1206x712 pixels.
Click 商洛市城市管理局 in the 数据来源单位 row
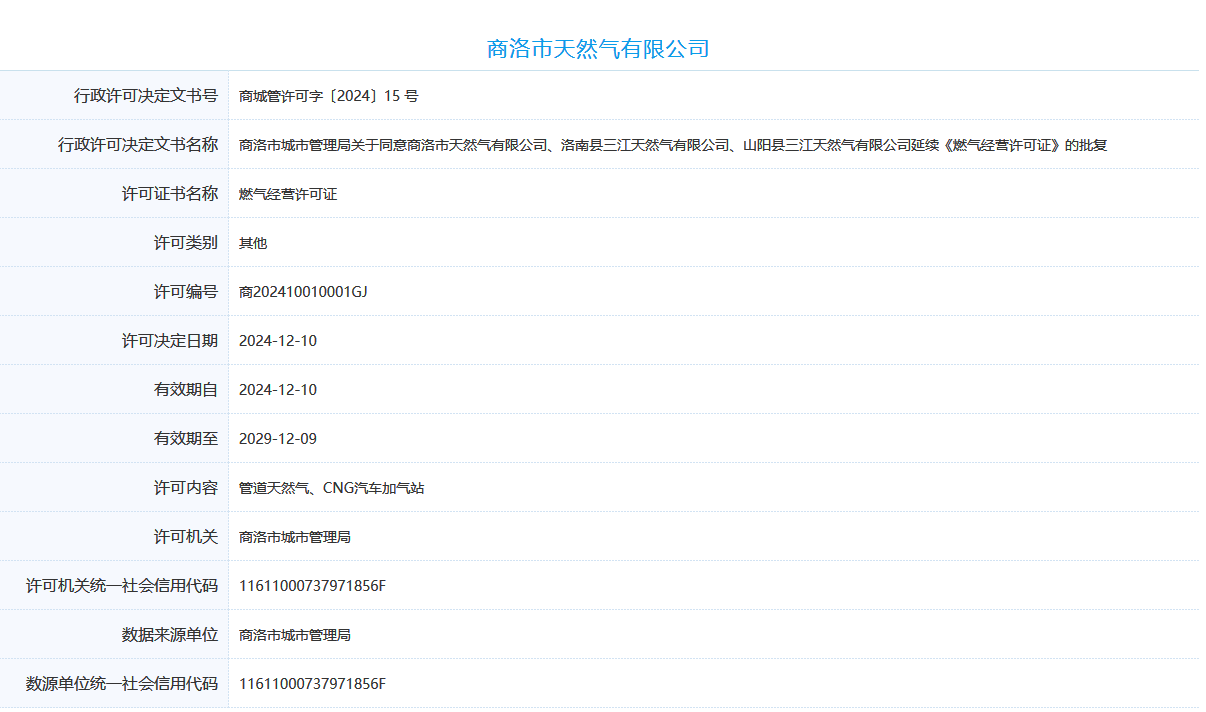[x=295, y=635]
